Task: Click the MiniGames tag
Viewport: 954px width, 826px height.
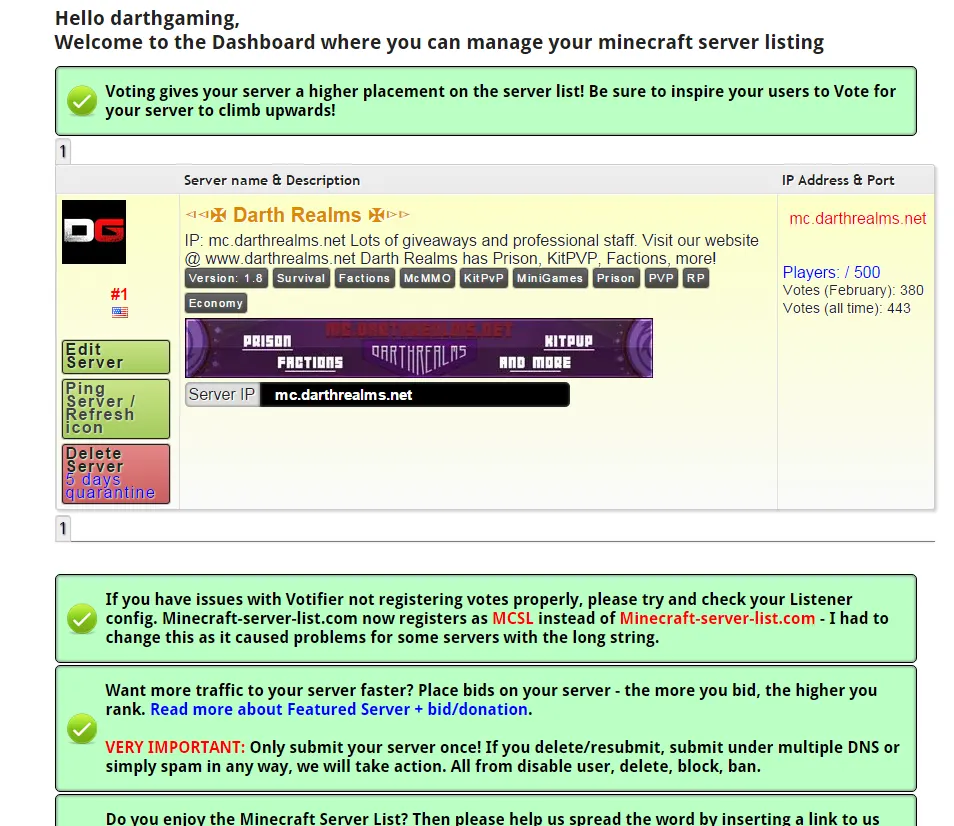Action: coord(550,278)
